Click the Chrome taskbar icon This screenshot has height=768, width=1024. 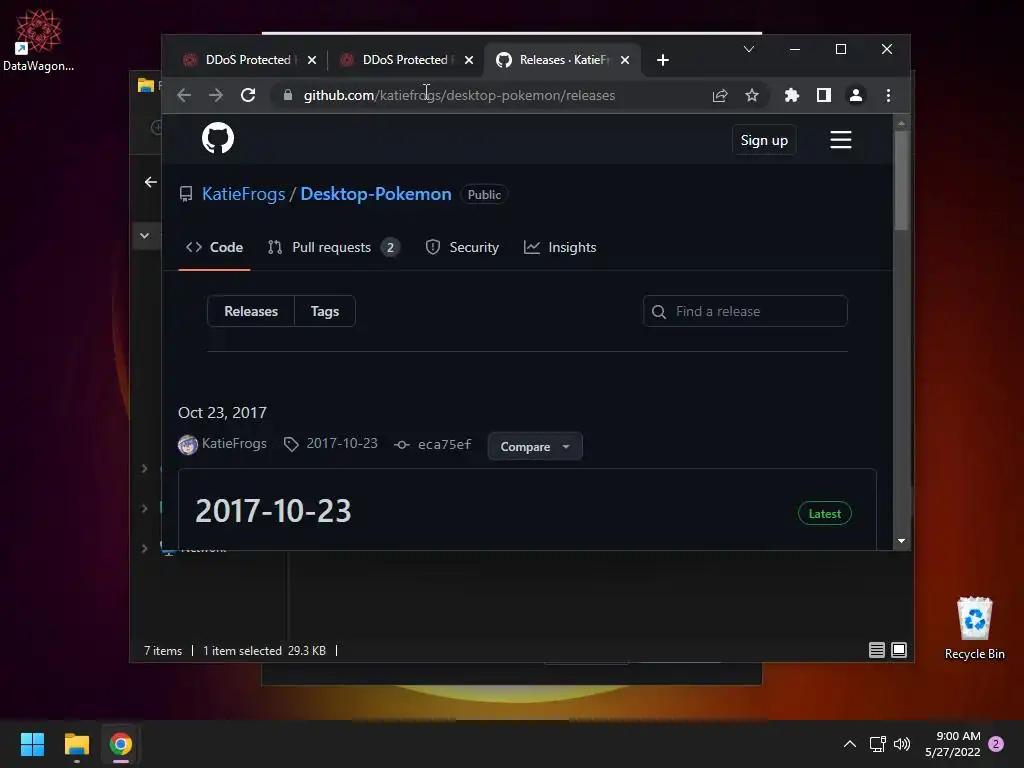click(121, 744)
